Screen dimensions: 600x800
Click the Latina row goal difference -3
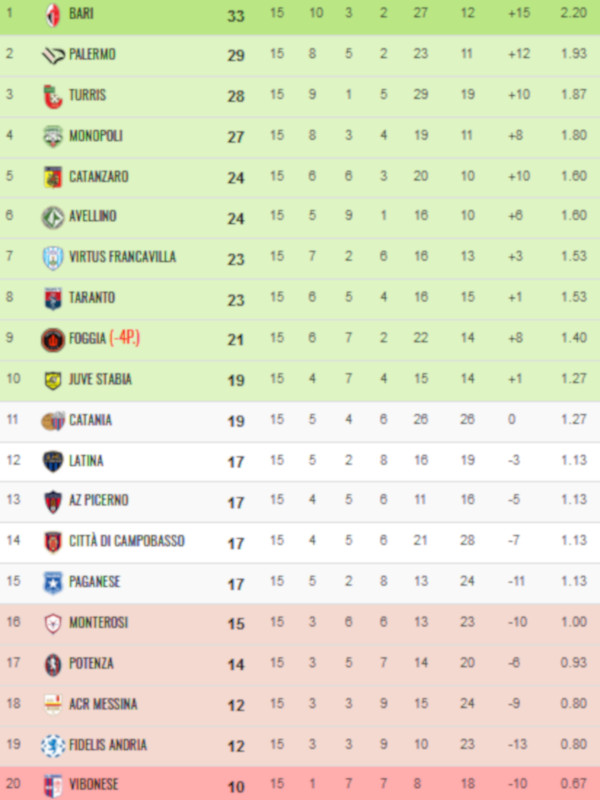[514, 461]
